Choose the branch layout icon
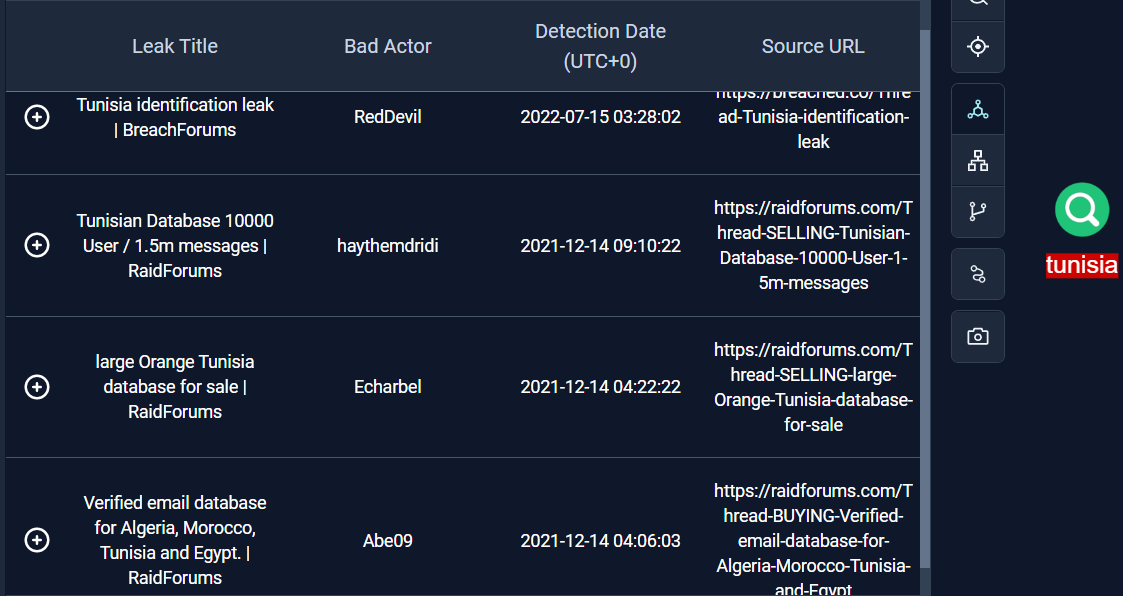 [978, 212]
